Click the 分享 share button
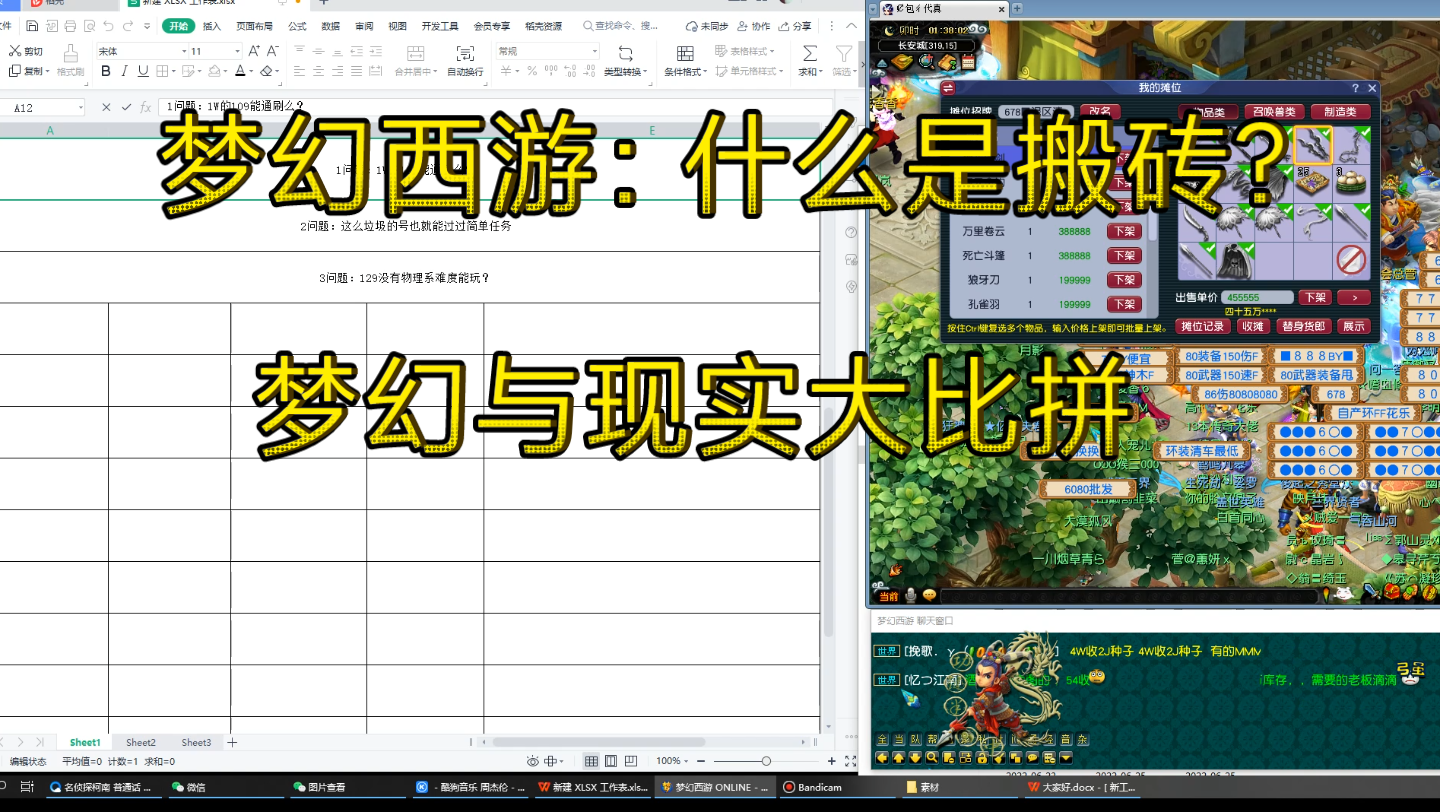 [x=796, y=26]
